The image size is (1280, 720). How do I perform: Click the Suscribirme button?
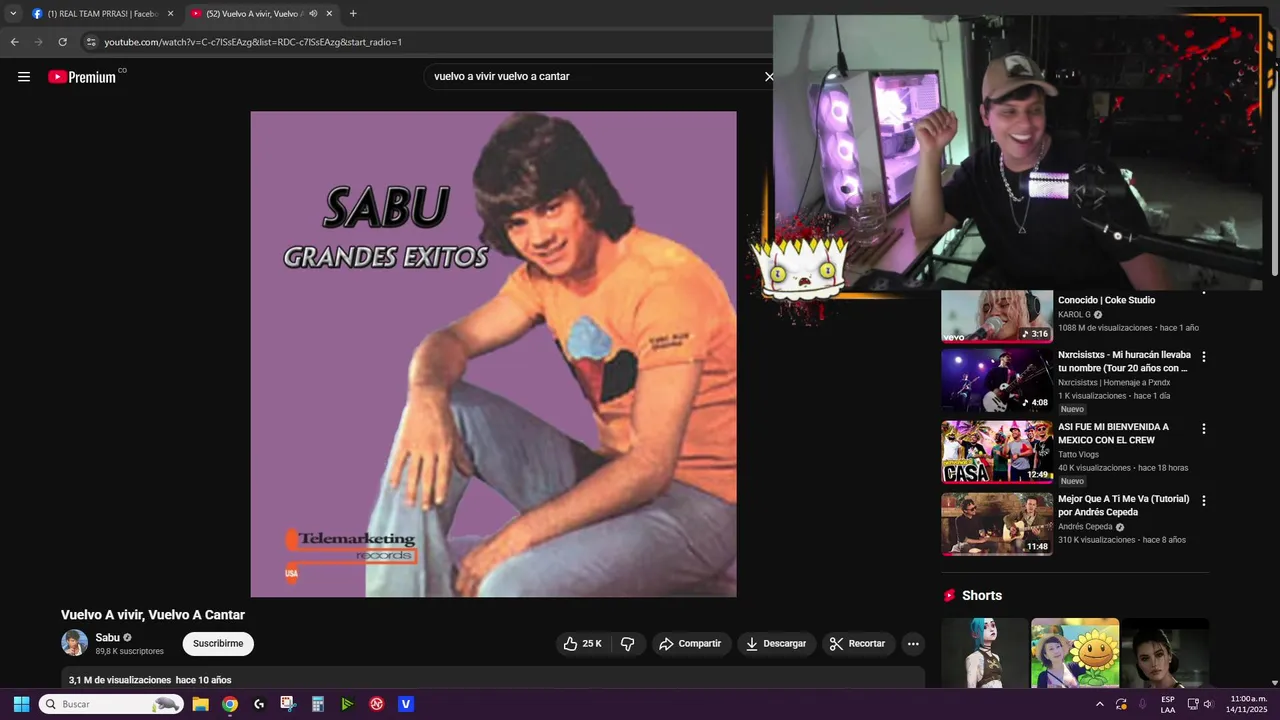point(218,644)
